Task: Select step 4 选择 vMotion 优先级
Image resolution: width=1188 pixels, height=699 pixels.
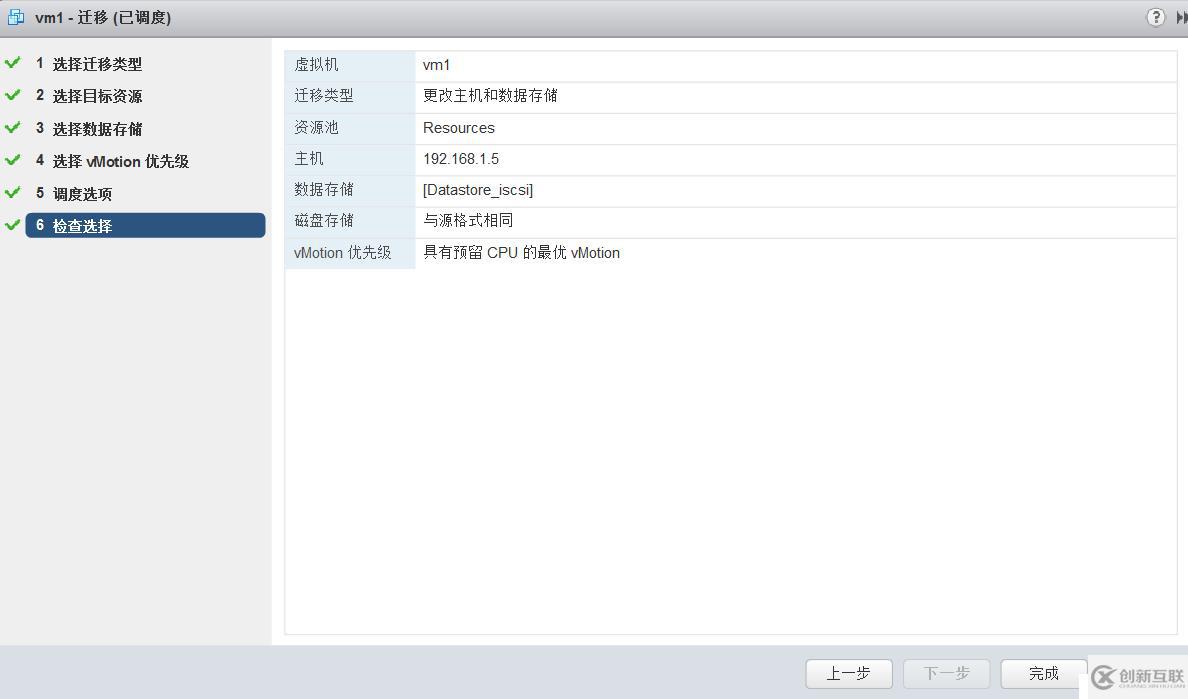Action: coord(120,161)
